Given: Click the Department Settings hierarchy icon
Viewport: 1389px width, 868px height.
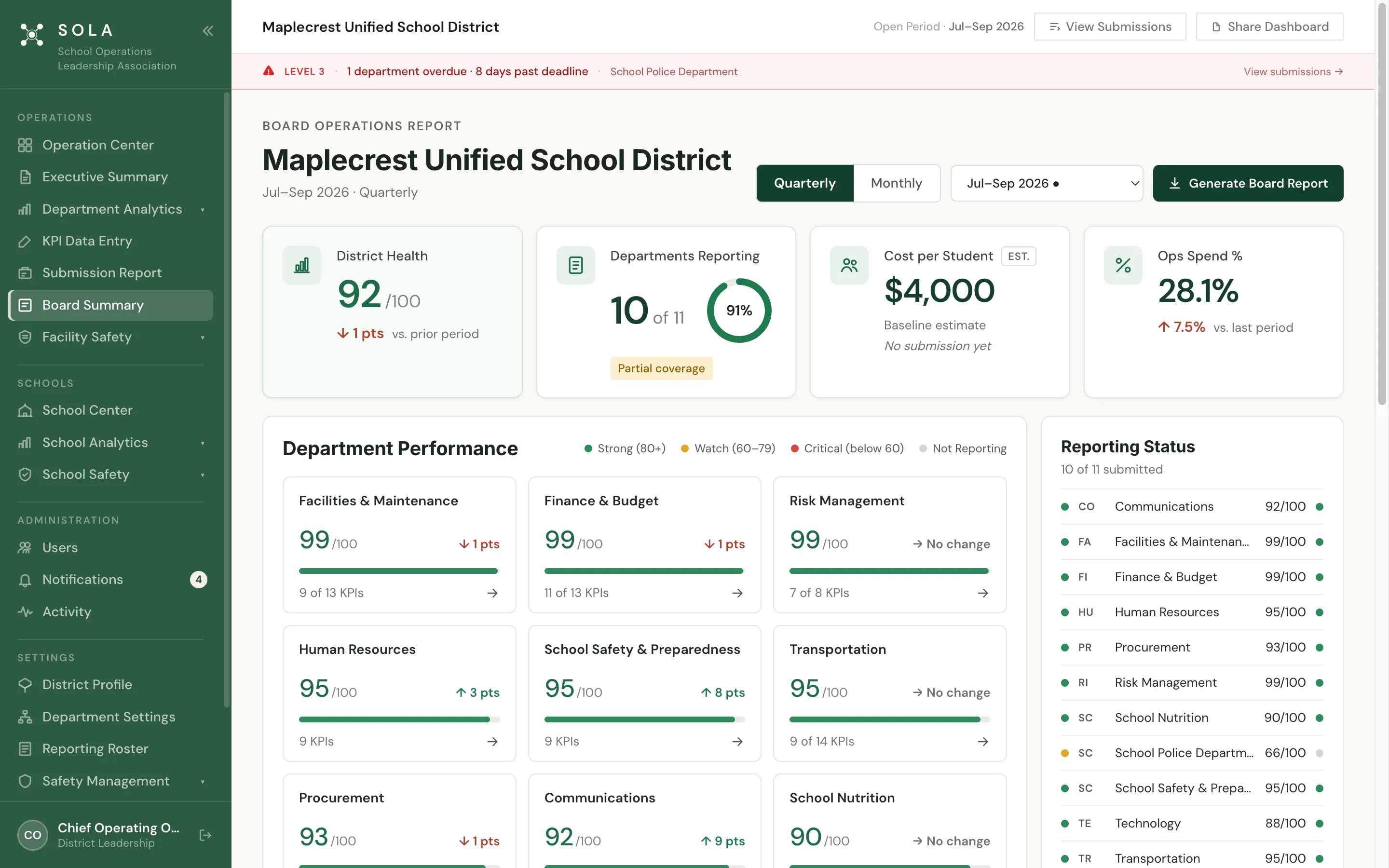Looking at the screenshot, I should (x=25, y=717).
